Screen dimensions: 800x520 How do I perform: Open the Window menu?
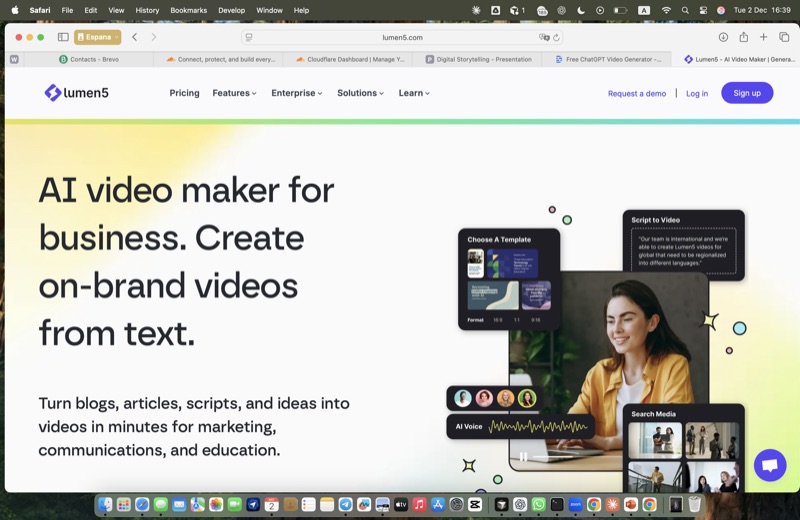pyautogui.click(x=269, y=10)
